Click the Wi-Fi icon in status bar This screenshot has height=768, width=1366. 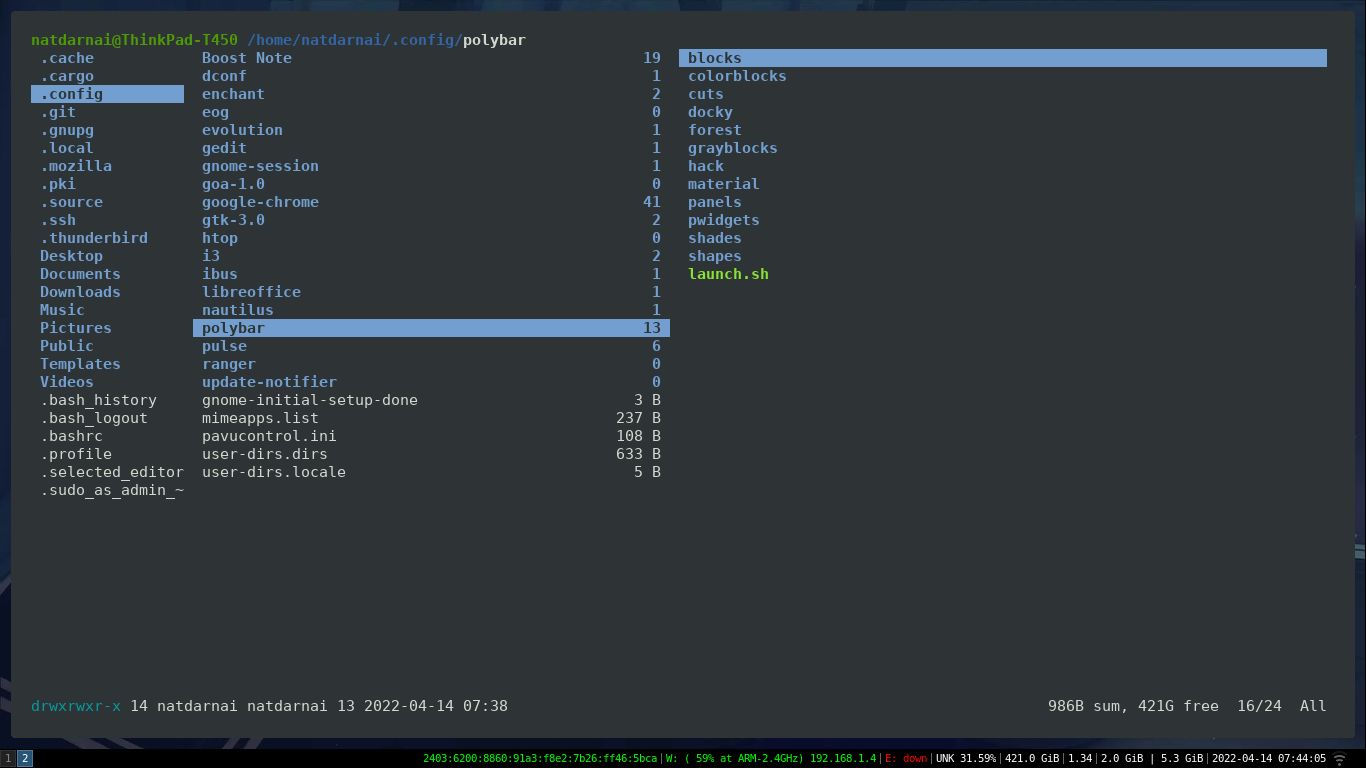coord(1340,759)
